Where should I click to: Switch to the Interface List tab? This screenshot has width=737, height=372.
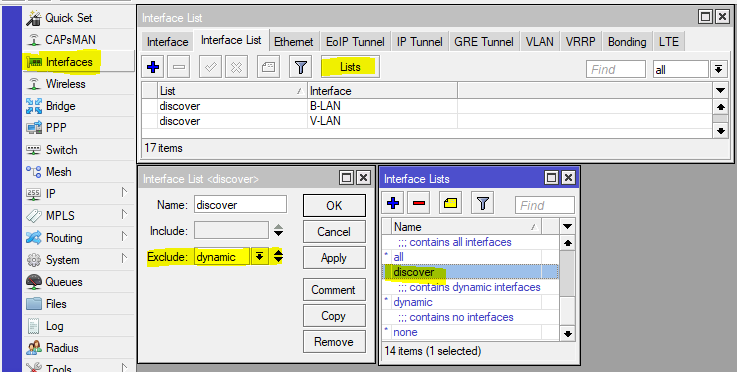(x=231, y=40)
